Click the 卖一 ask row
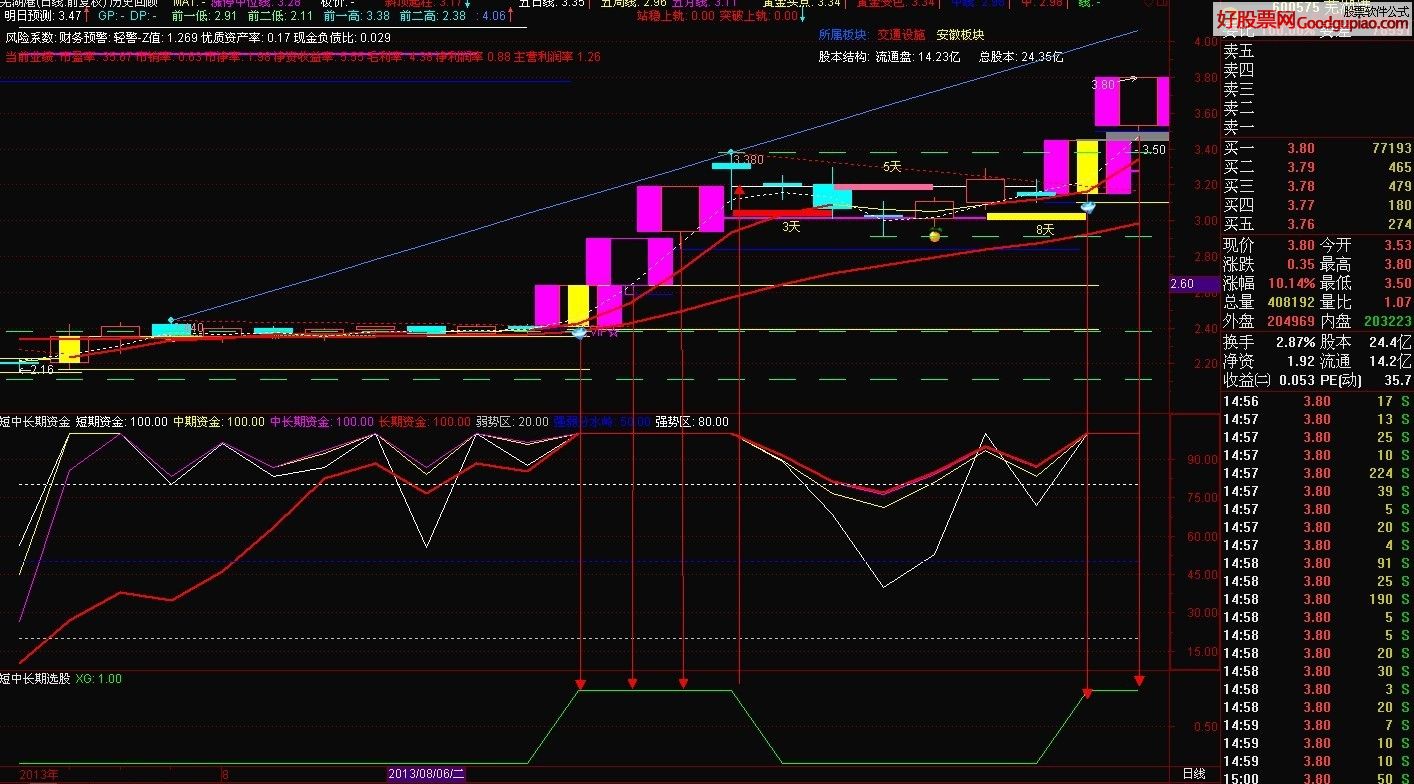This screenshot has width=1414, height=784. (1318, 128)
